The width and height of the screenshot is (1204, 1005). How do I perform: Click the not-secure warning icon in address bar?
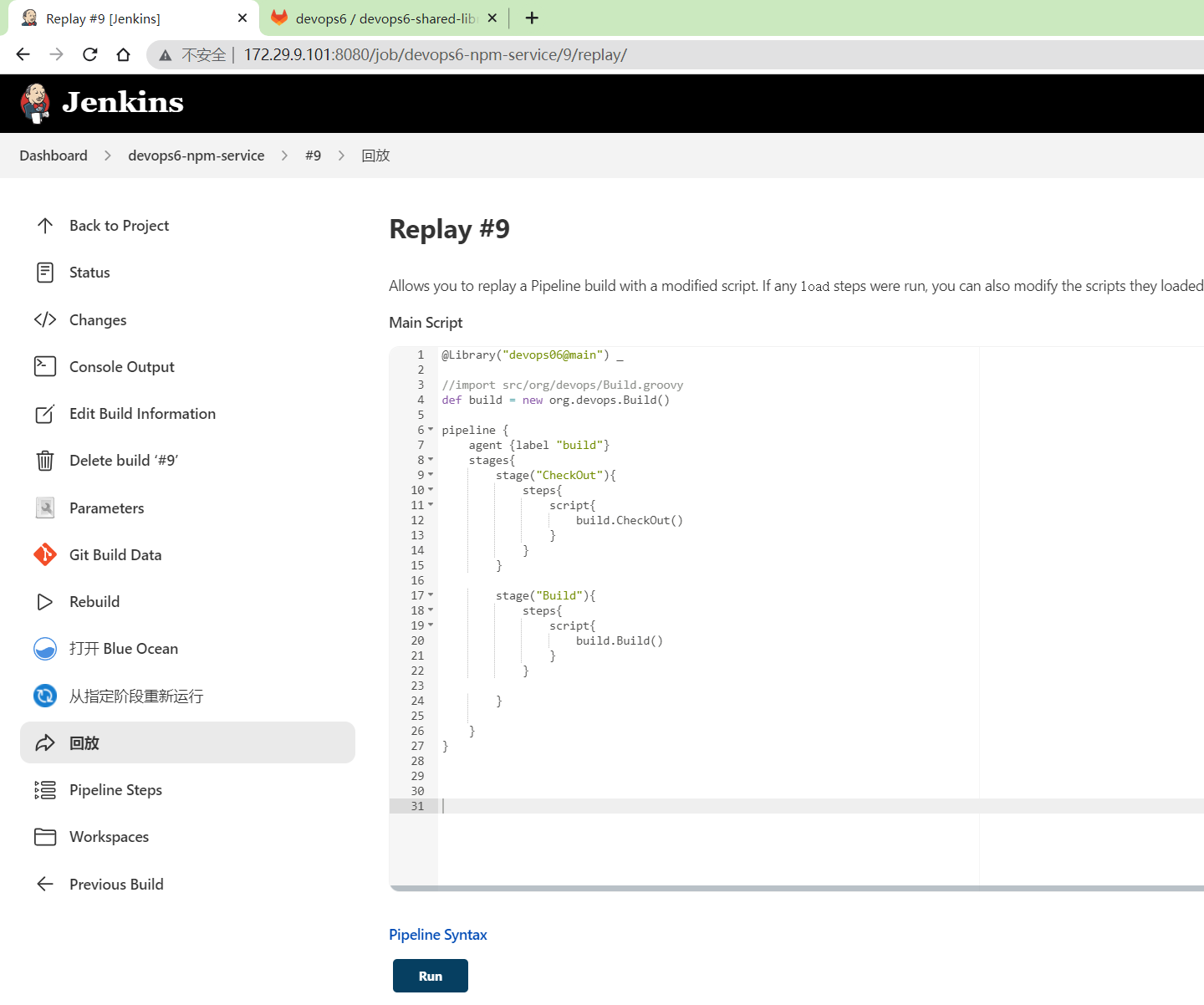166,55
